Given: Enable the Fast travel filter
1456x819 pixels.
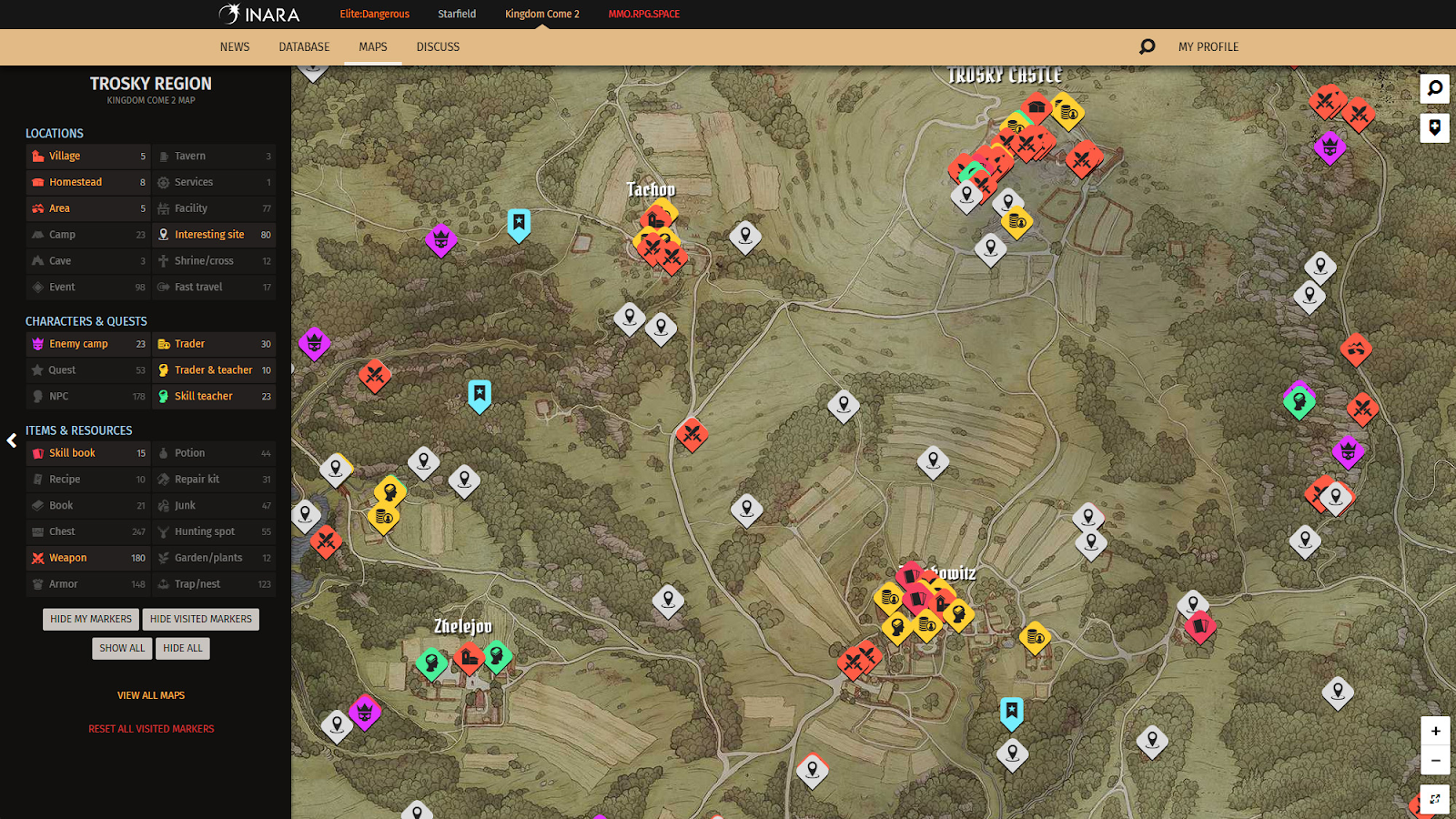Looking at the screenshot, I should (214, 288).
